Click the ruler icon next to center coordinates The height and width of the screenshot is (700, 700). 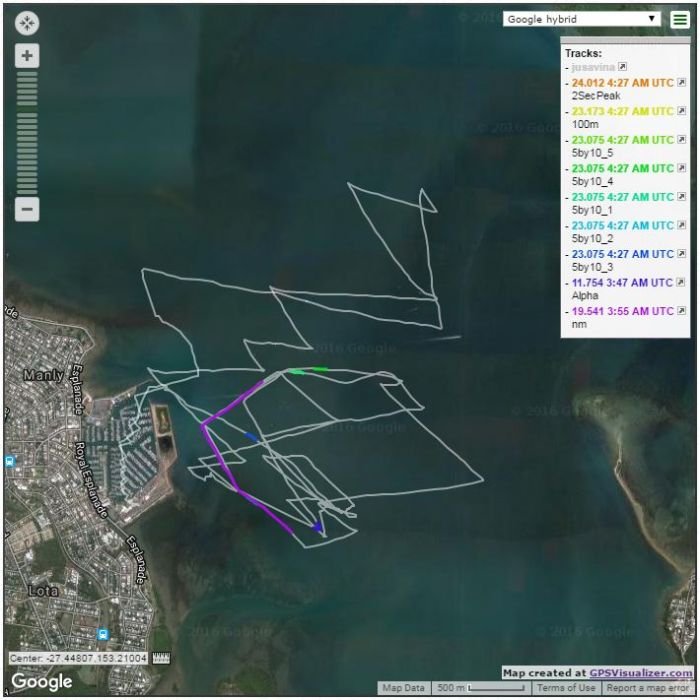pos(161,658)
